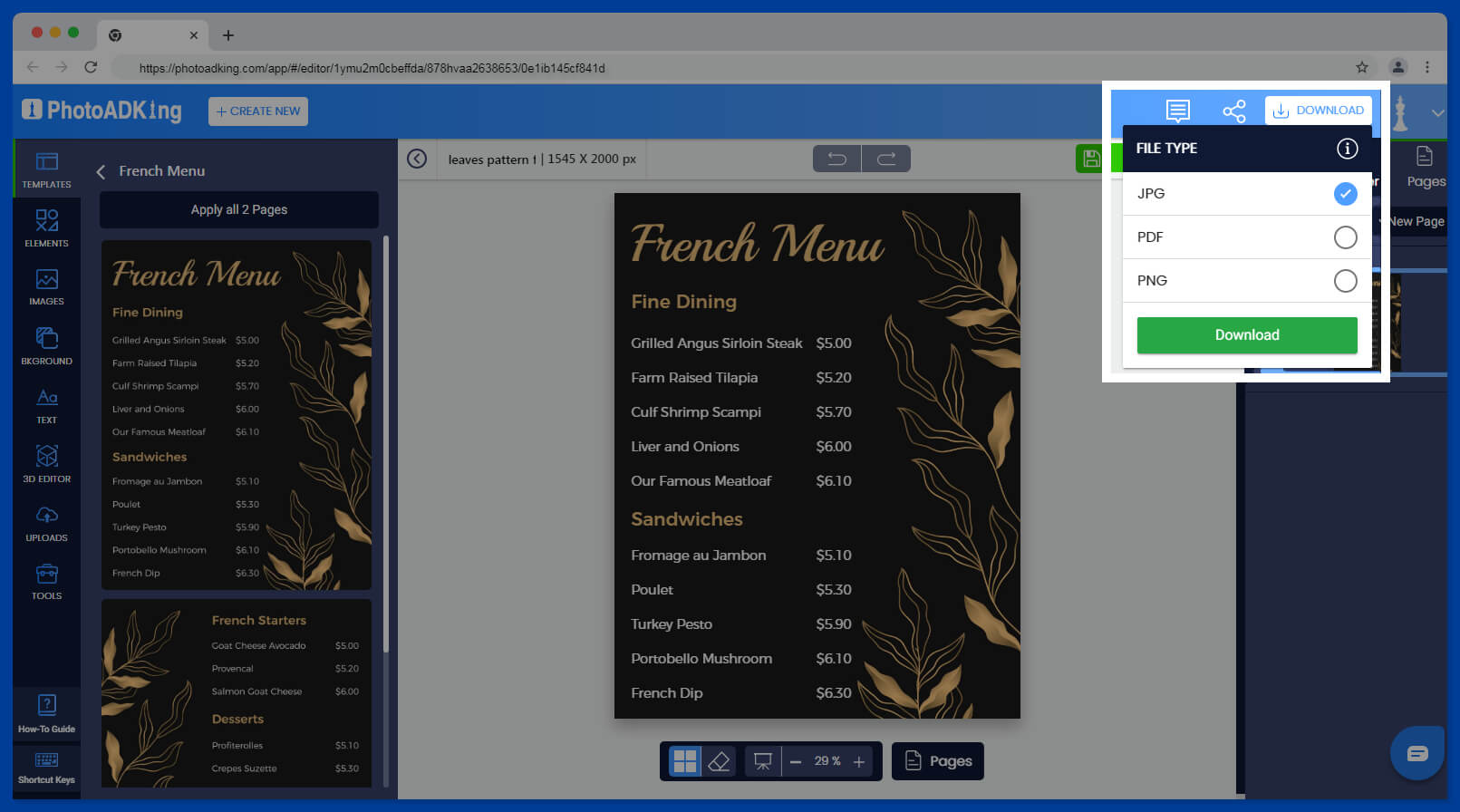This screenshot has width=1460, height=812.
Task: Select the JPG file type
Action: click(1247, 194)
